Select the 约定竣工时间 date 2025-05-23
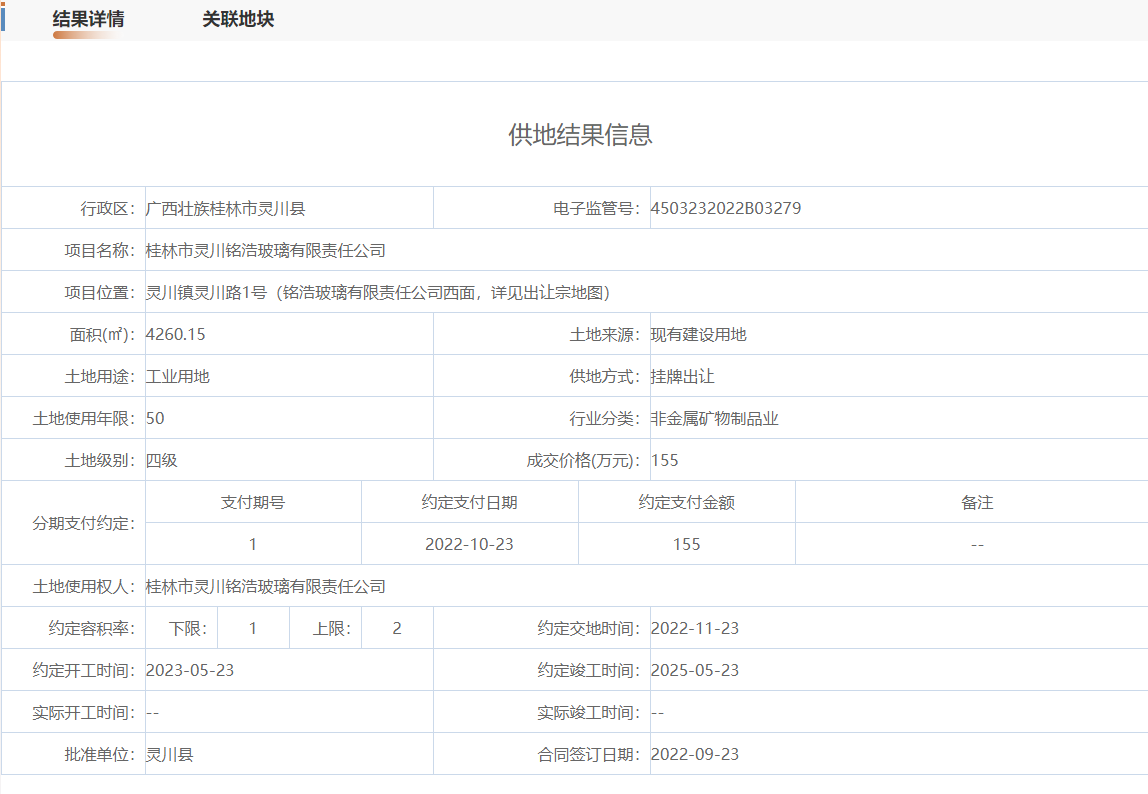Image resolution: width=1148 pixels, height=794 pixels. pyautogui.click(x=694, y=671)
